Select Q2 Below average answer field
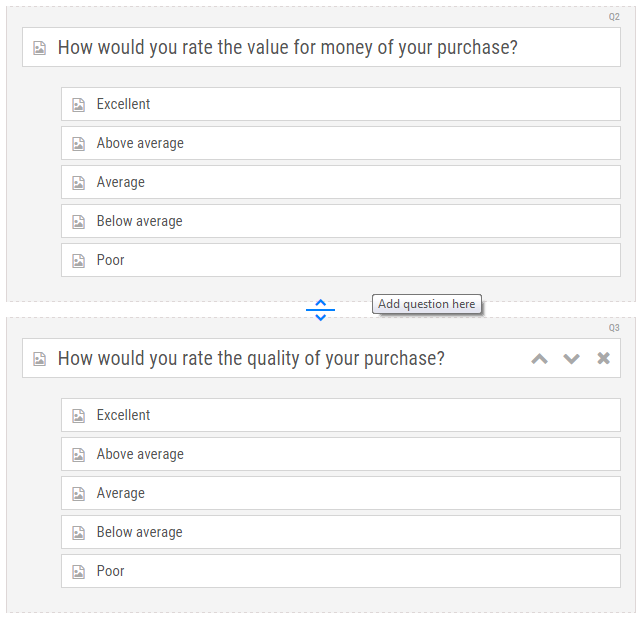The image size is (642, 619). pyautogui.click(x=341, y=221)
